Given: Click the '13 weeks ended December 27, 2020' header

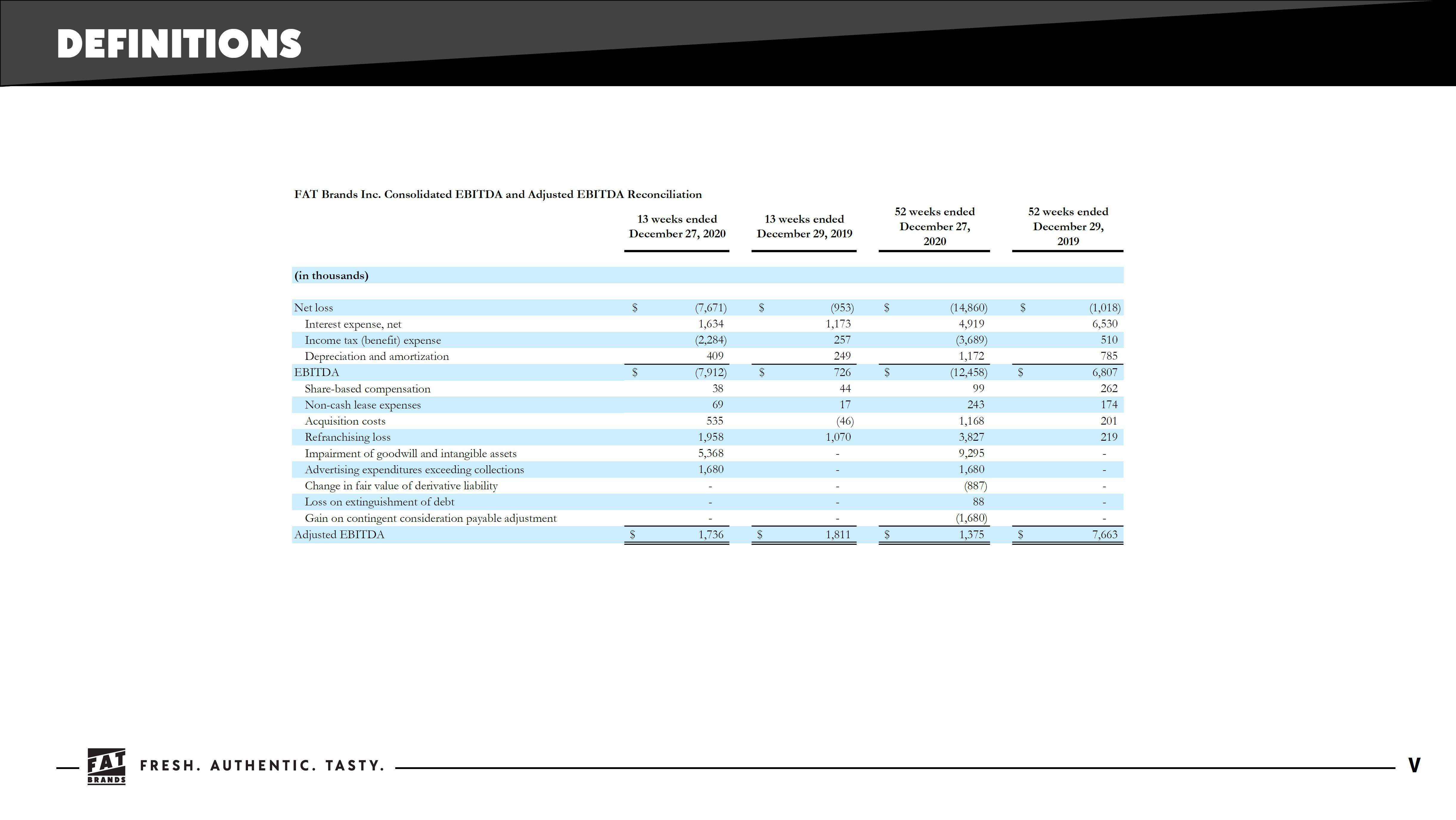Looking at the screenshot, I should click(x=677, y=226).
